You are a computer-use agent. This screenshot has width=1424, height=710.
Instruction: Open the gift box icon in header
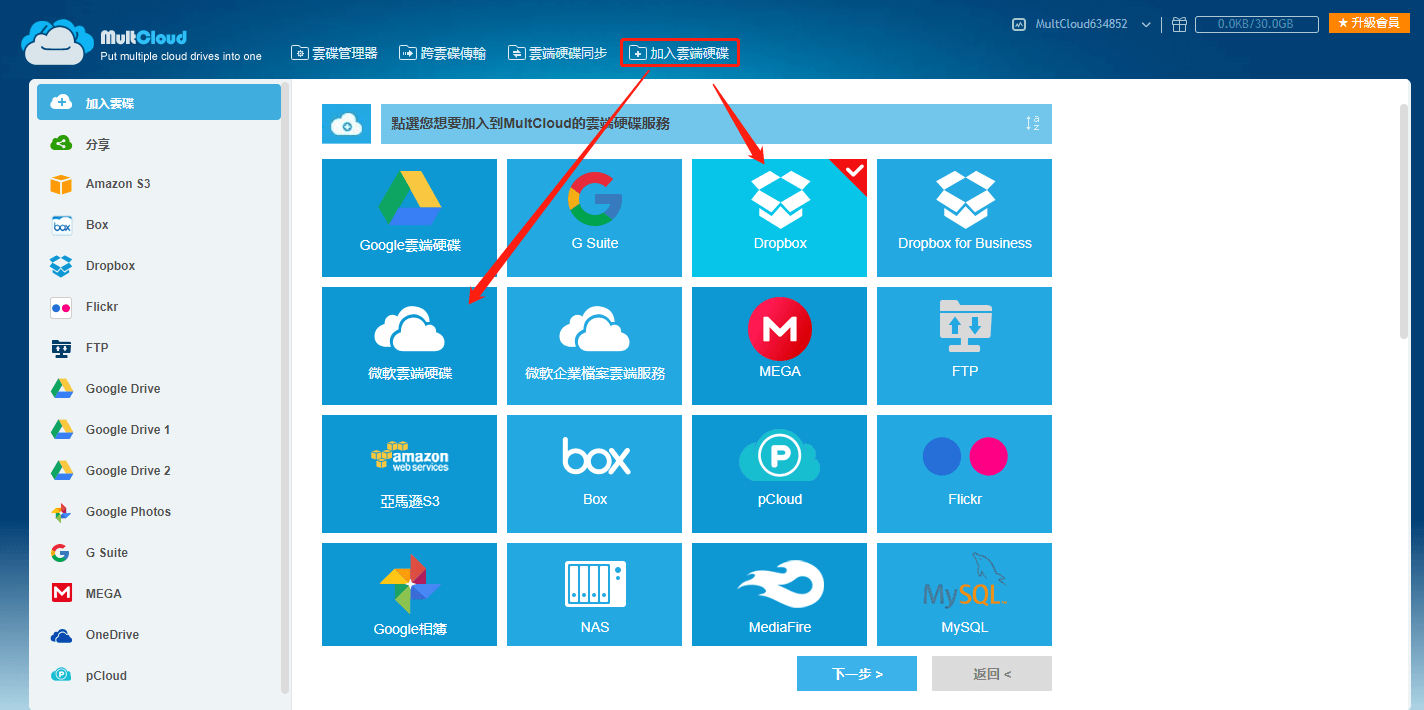tap(1180, 24)
